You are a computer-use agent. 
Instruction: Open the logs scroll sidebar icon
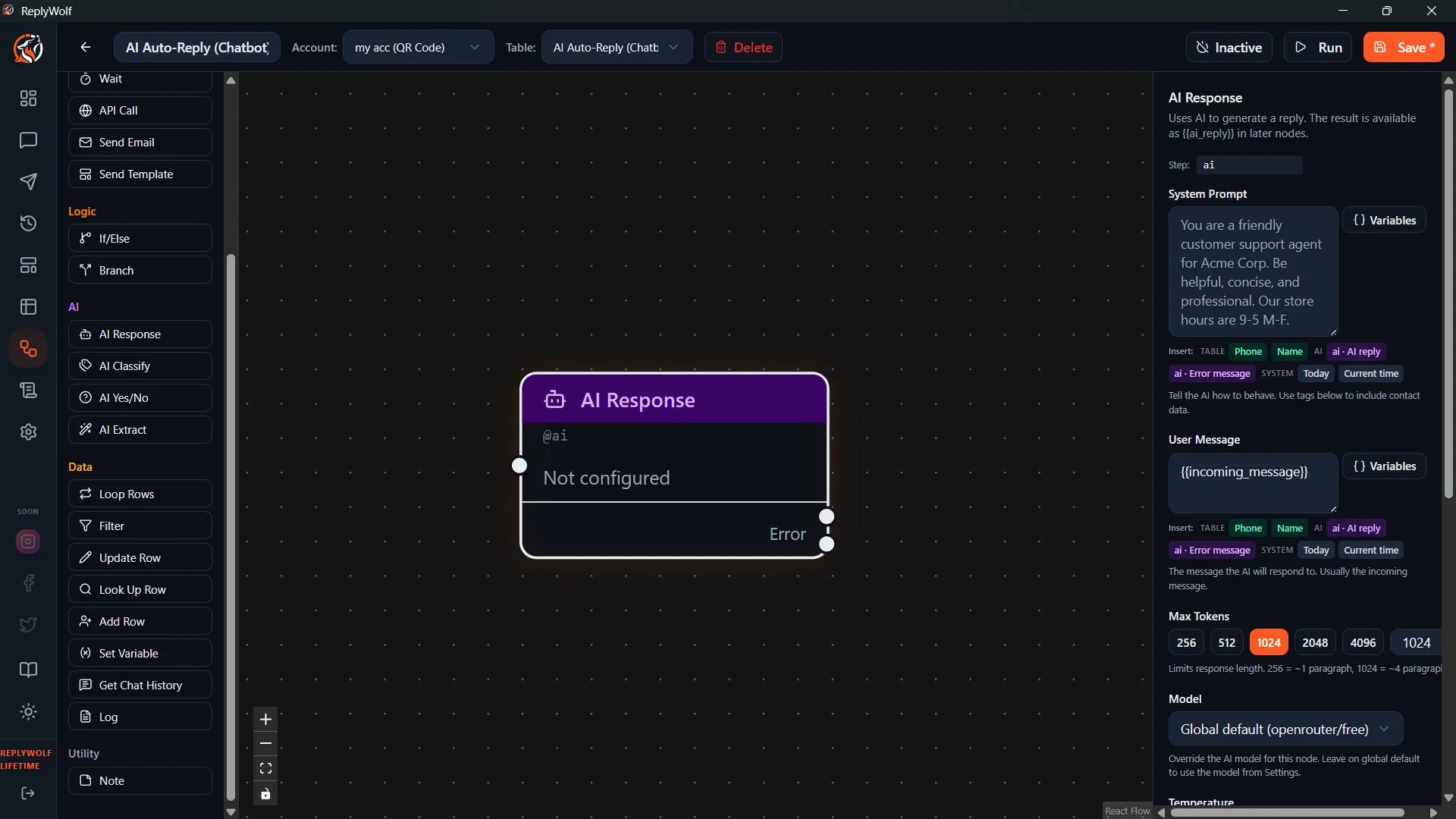coord(28,390)
